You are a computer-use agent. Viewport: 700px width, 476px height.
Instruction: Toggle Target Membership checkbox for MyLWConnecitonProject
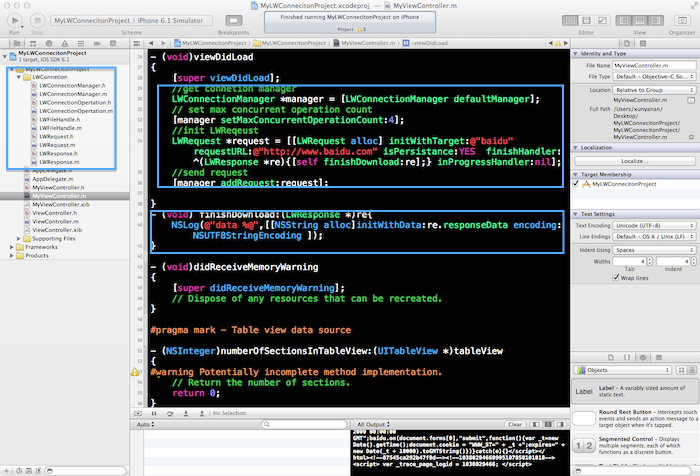point(575,184)
